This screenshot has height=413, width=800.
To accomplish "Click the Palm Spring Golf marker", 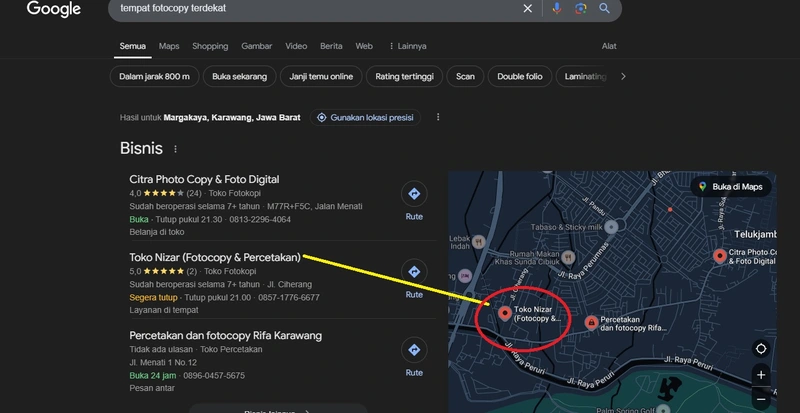I will [663, 409].
